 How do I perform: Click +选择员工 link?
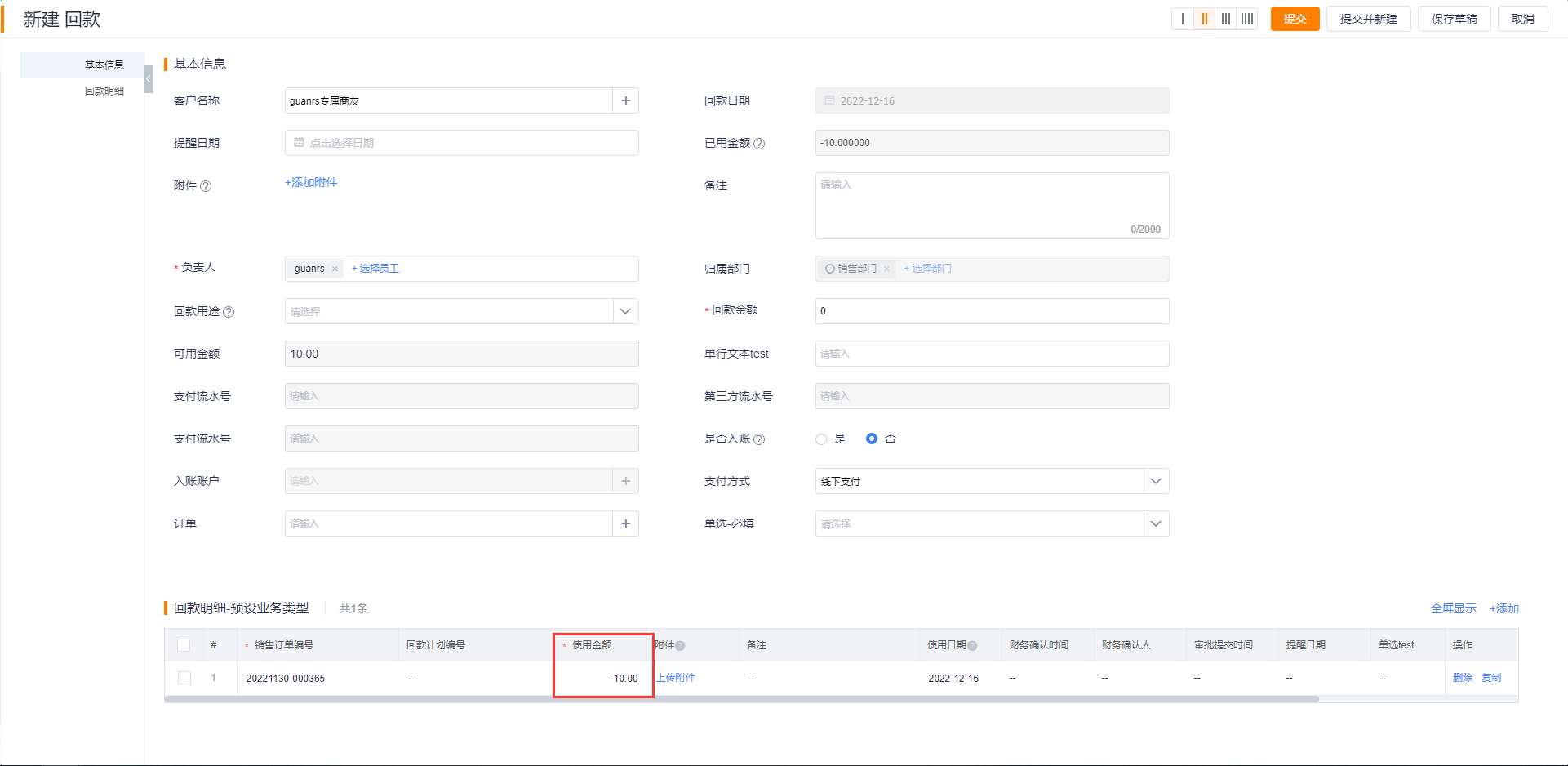click(375, 269)
